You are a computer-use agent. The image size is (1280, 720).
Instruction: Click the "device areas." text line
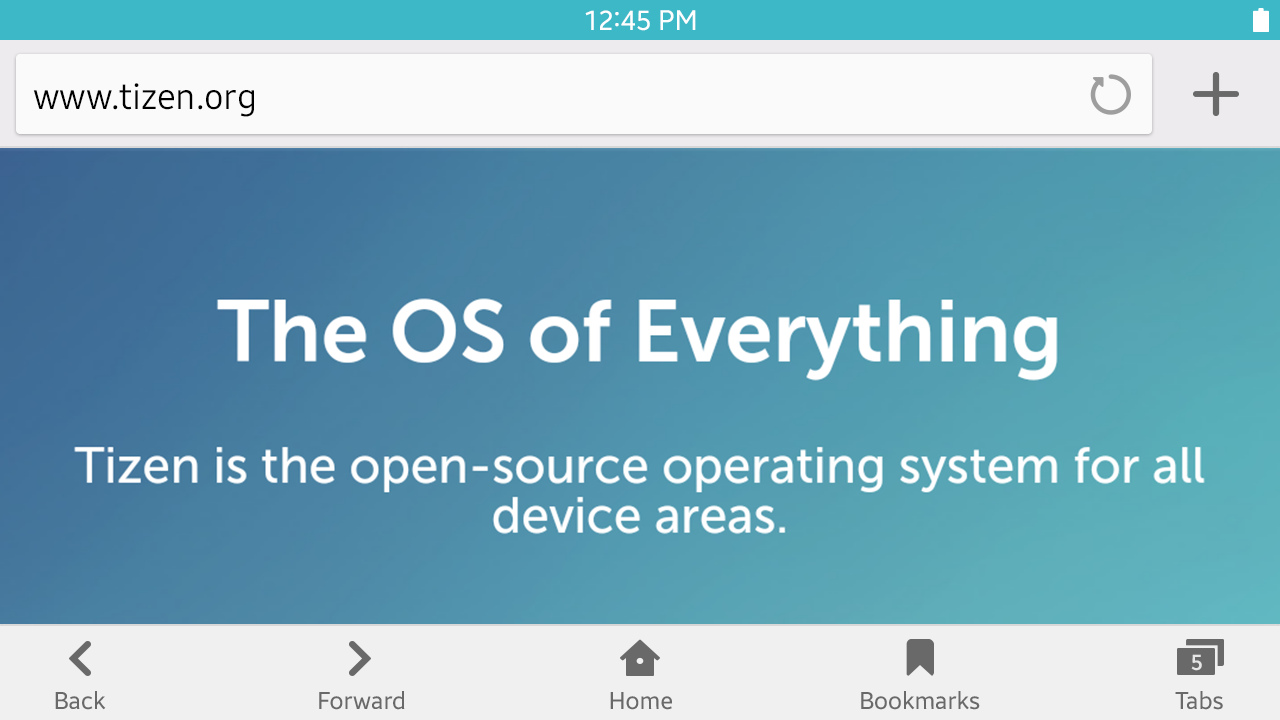640,516
